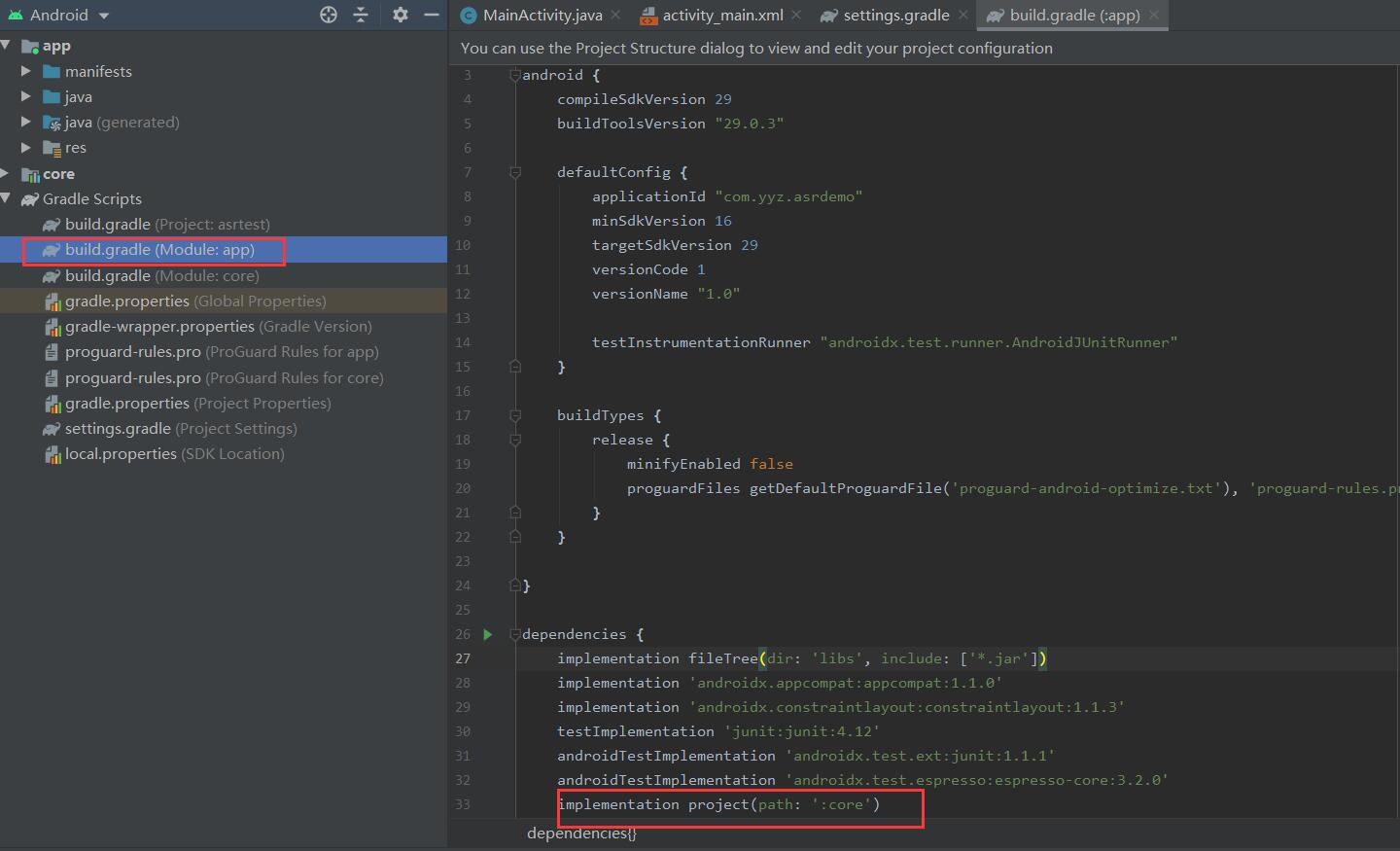Viewport: 1400px width, 851px height.
Task: Fold the buildTypes block
Action: coord(515,415)
